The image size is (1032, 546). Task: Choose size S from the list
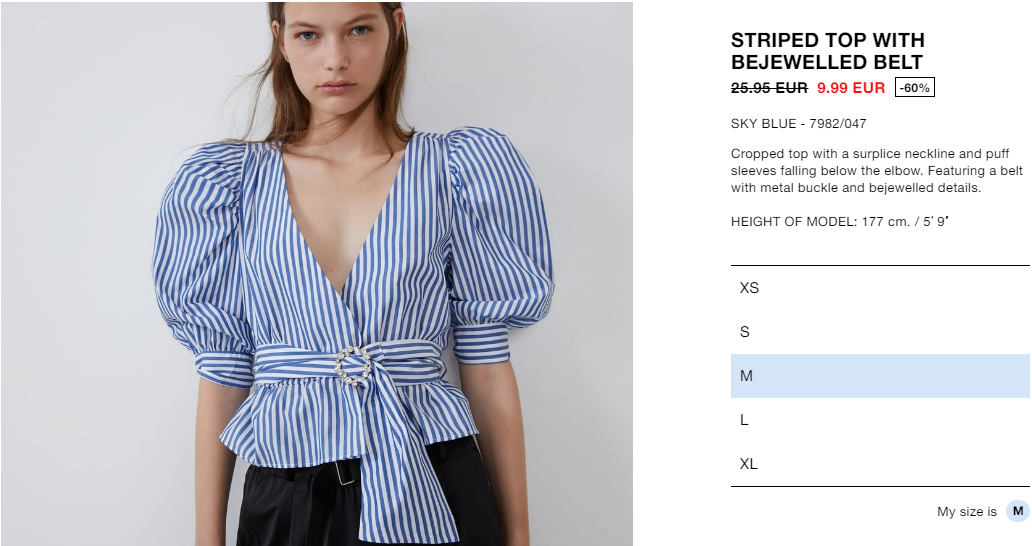pyautogui.click(x=880, y=332)
